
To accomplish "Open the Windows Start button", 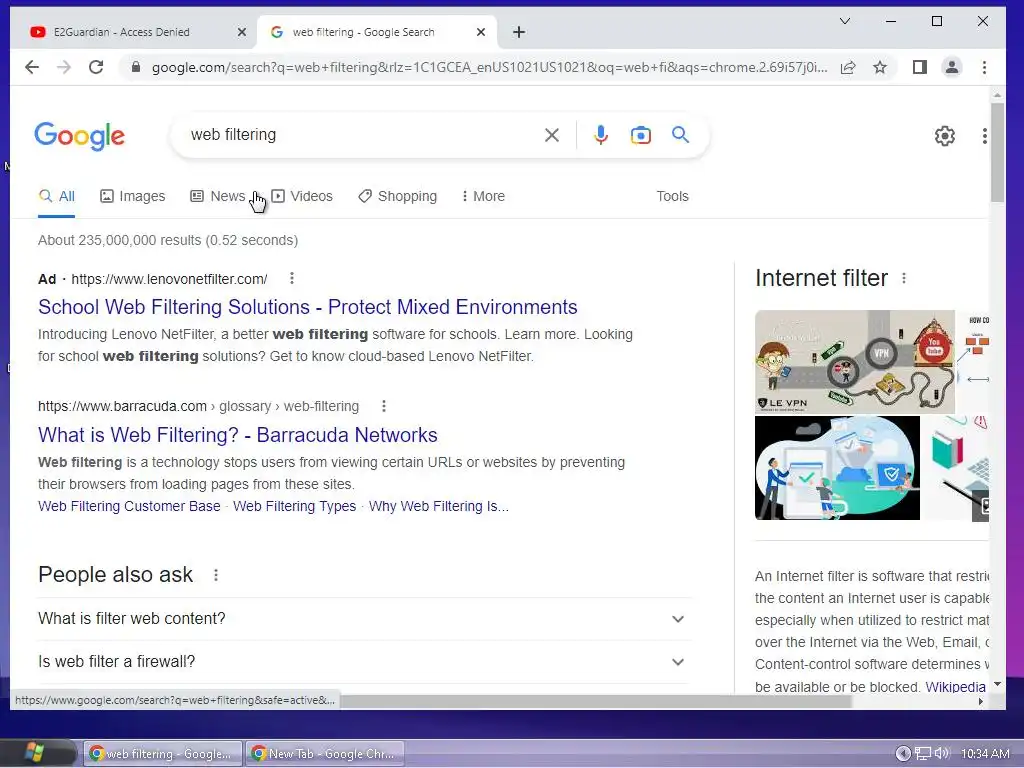I will (x=35, y=753).
